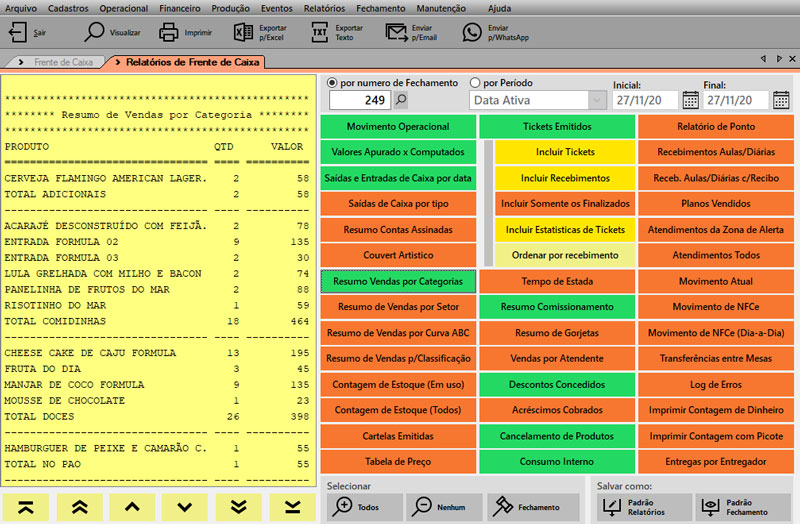The height and width of the screenshot is (524, 800).
Task: Open Resumo de Gorjetas report
Action: [x=557, y=333]
